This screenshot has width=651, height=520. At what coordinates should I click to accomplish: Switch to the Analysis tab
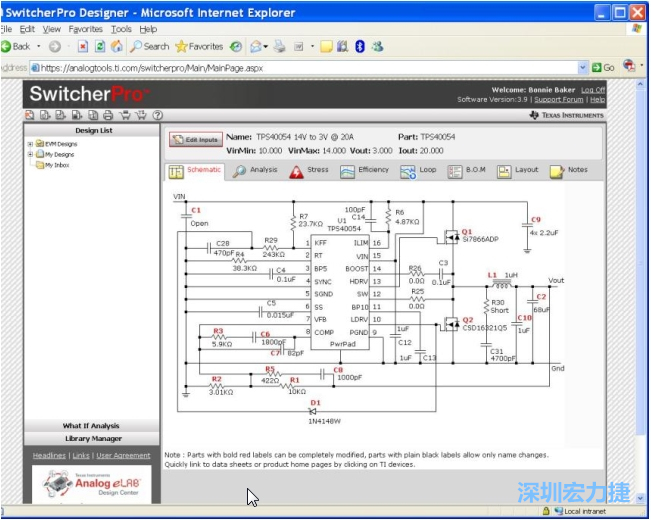(x=256, y=171)
